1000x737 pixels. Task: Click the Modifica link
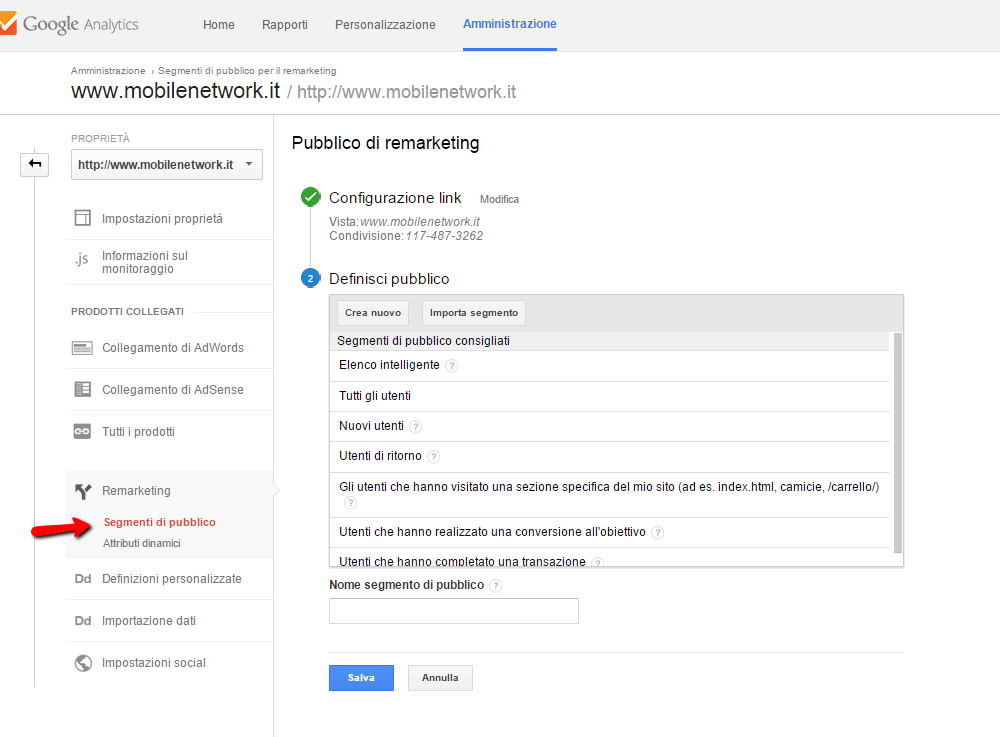(499, 200)
